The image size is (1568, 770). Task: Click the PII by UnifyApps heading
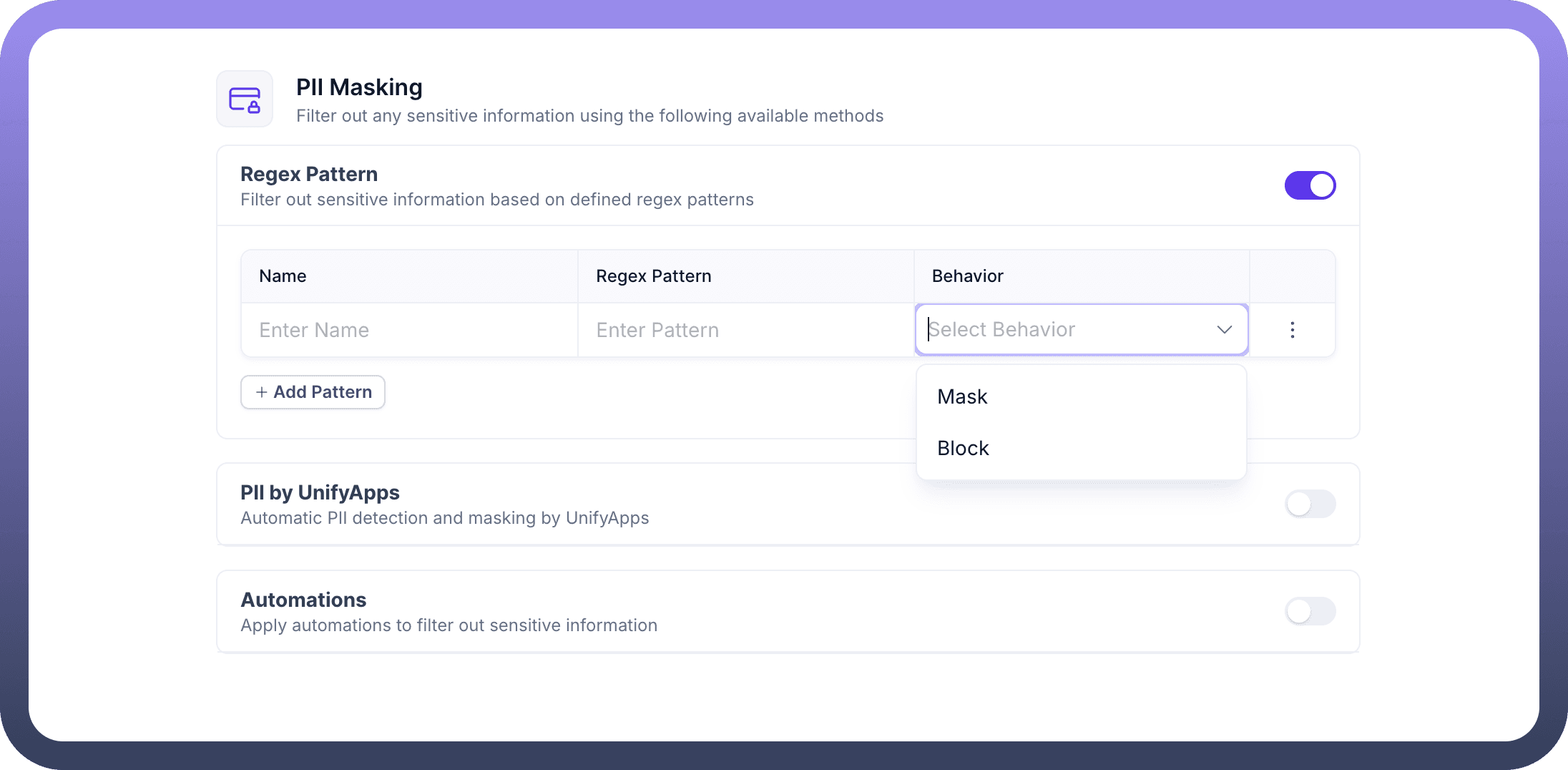click(x=320, y=492)
